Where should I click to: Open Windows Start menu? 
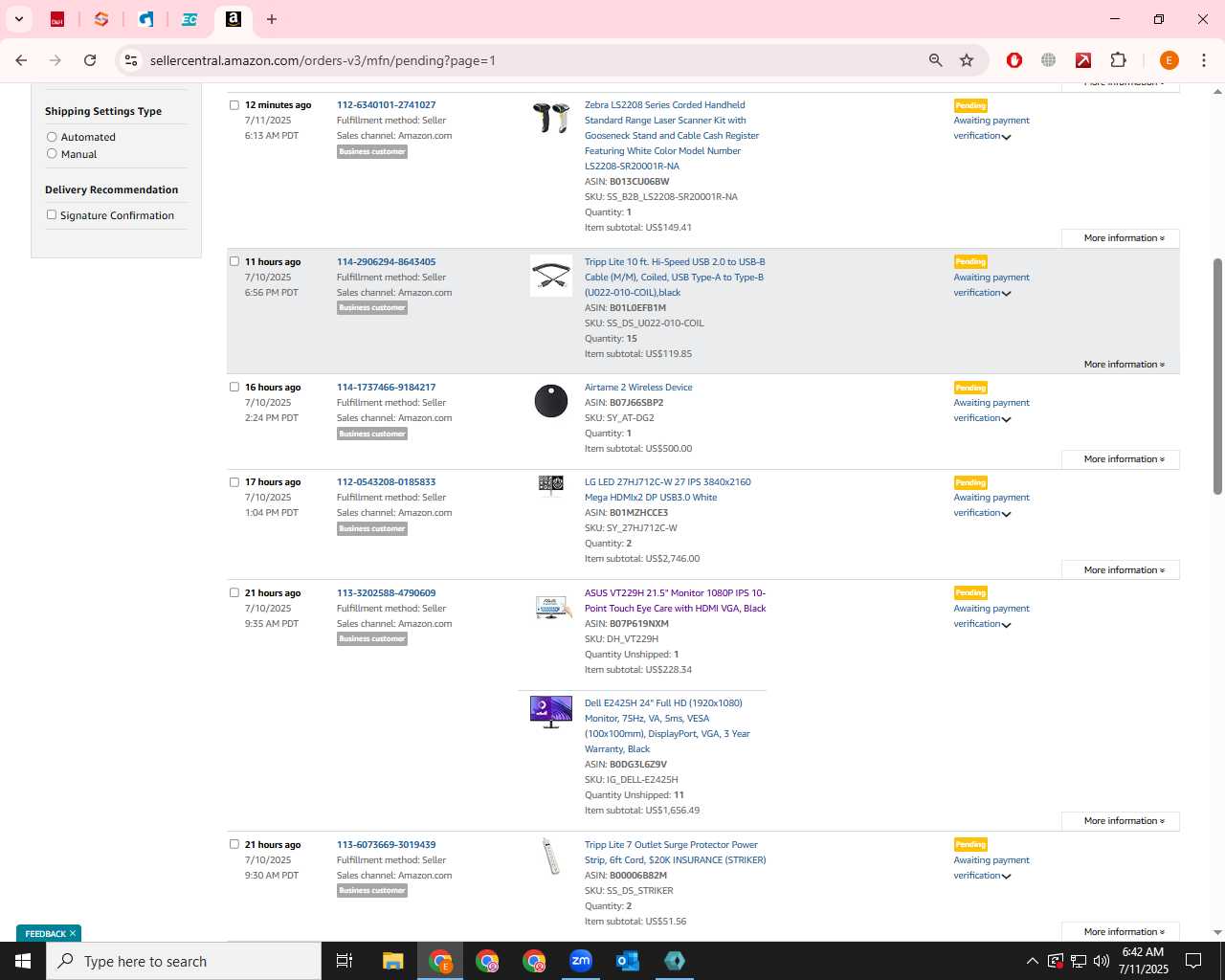pyautogui.click(x=23, y=961)
